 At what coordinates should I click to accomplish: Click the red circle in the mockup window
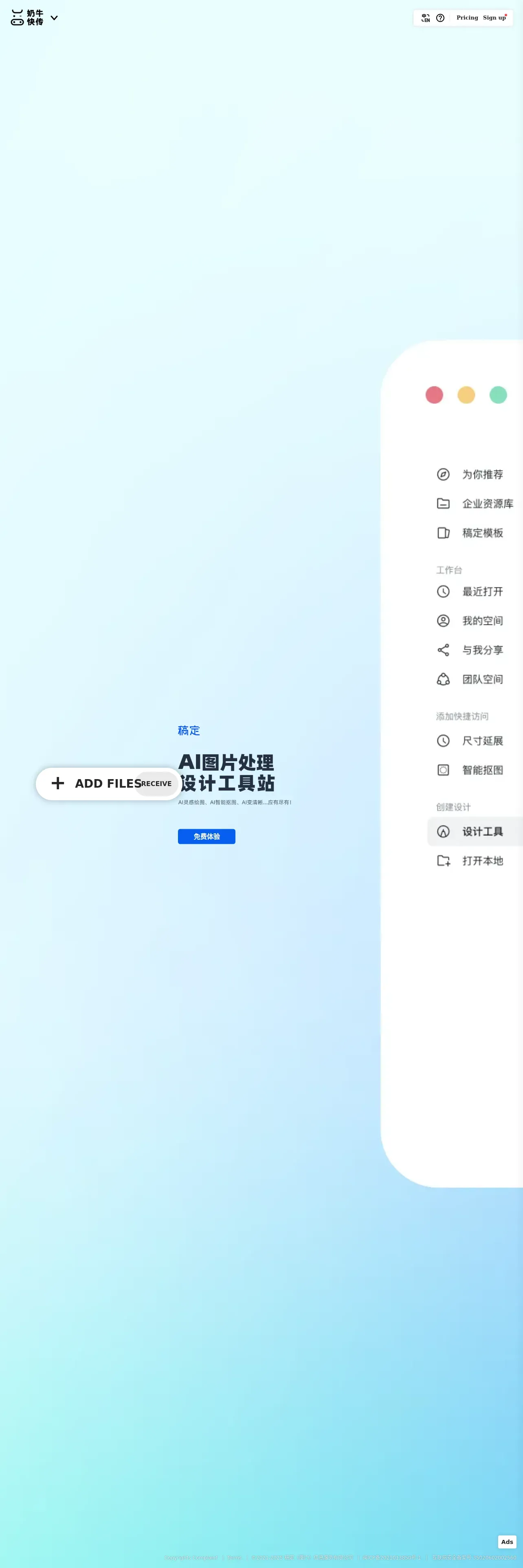(x=434, y=395)
